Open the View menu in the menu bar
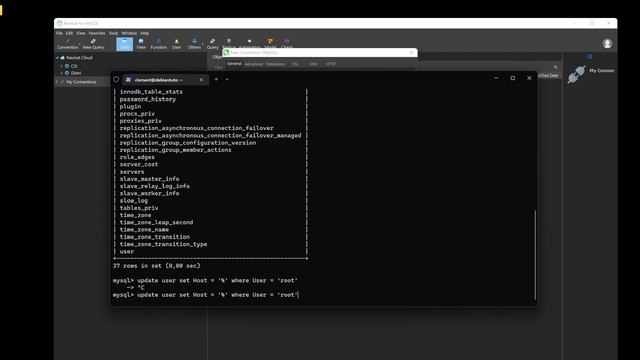The width and height of the screenshot is (640, 360). tap(81, 33)
